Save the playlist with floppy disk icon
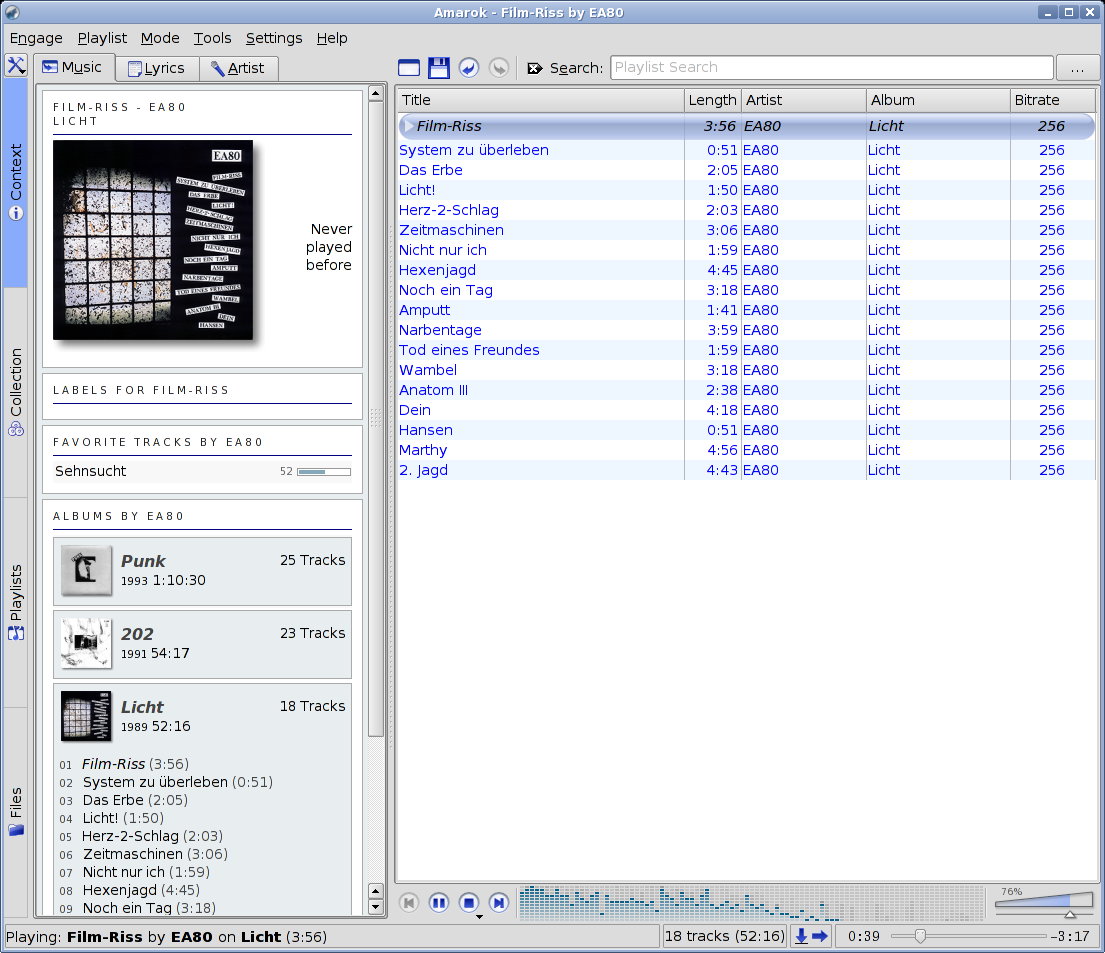This screenshot has height=953, width=1105. click(438, 68)
